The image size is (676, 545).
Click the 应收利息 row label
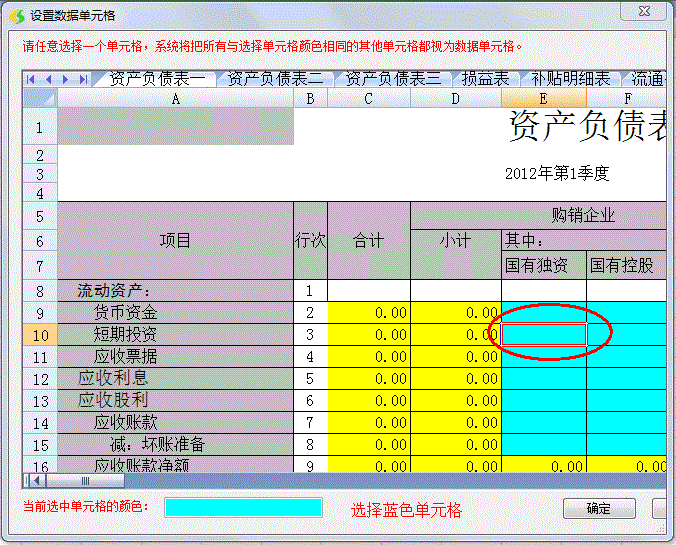pyautogui.click(x=175, y=379)
